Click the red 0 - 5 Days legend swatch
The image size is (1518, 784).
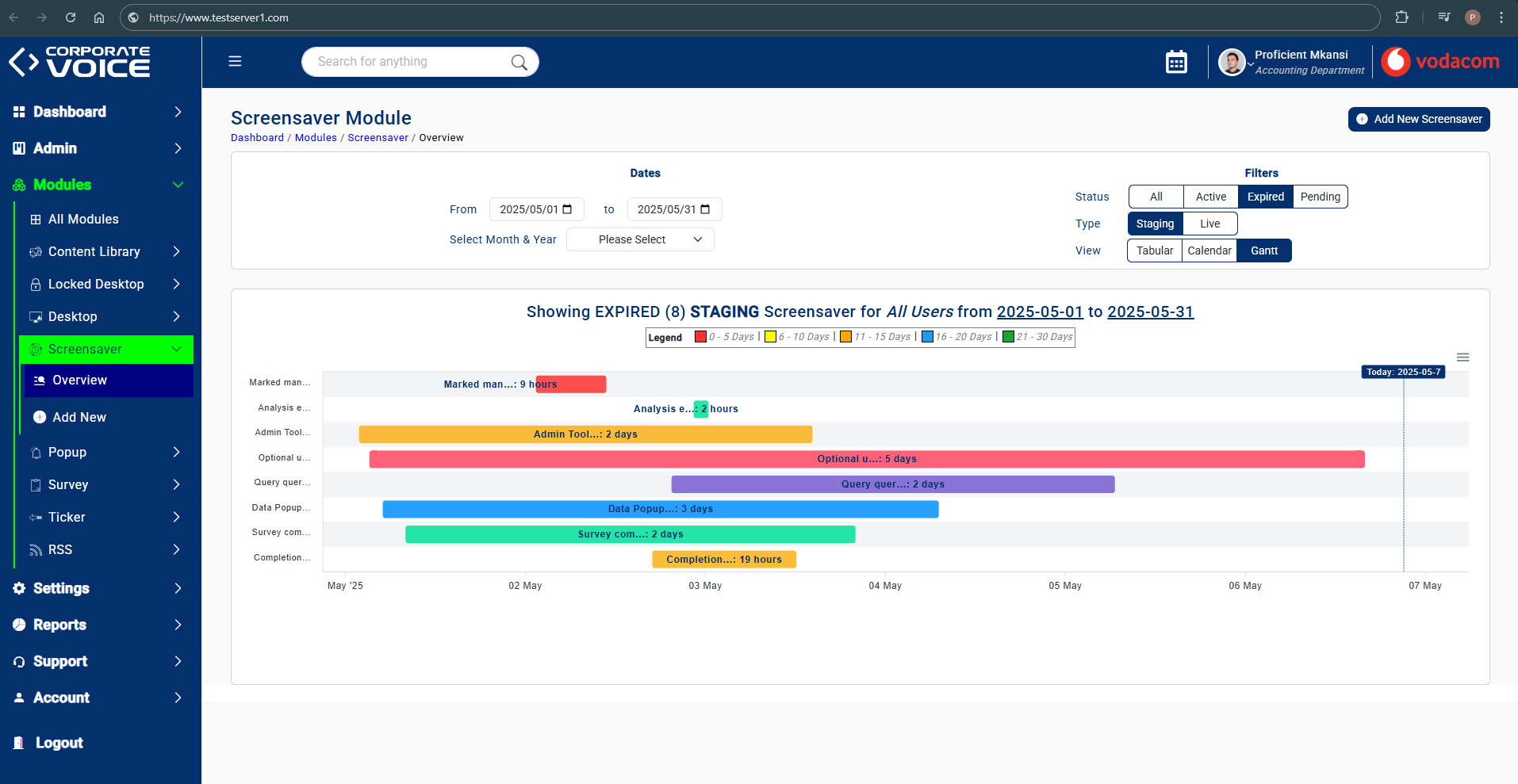(700, 337)
